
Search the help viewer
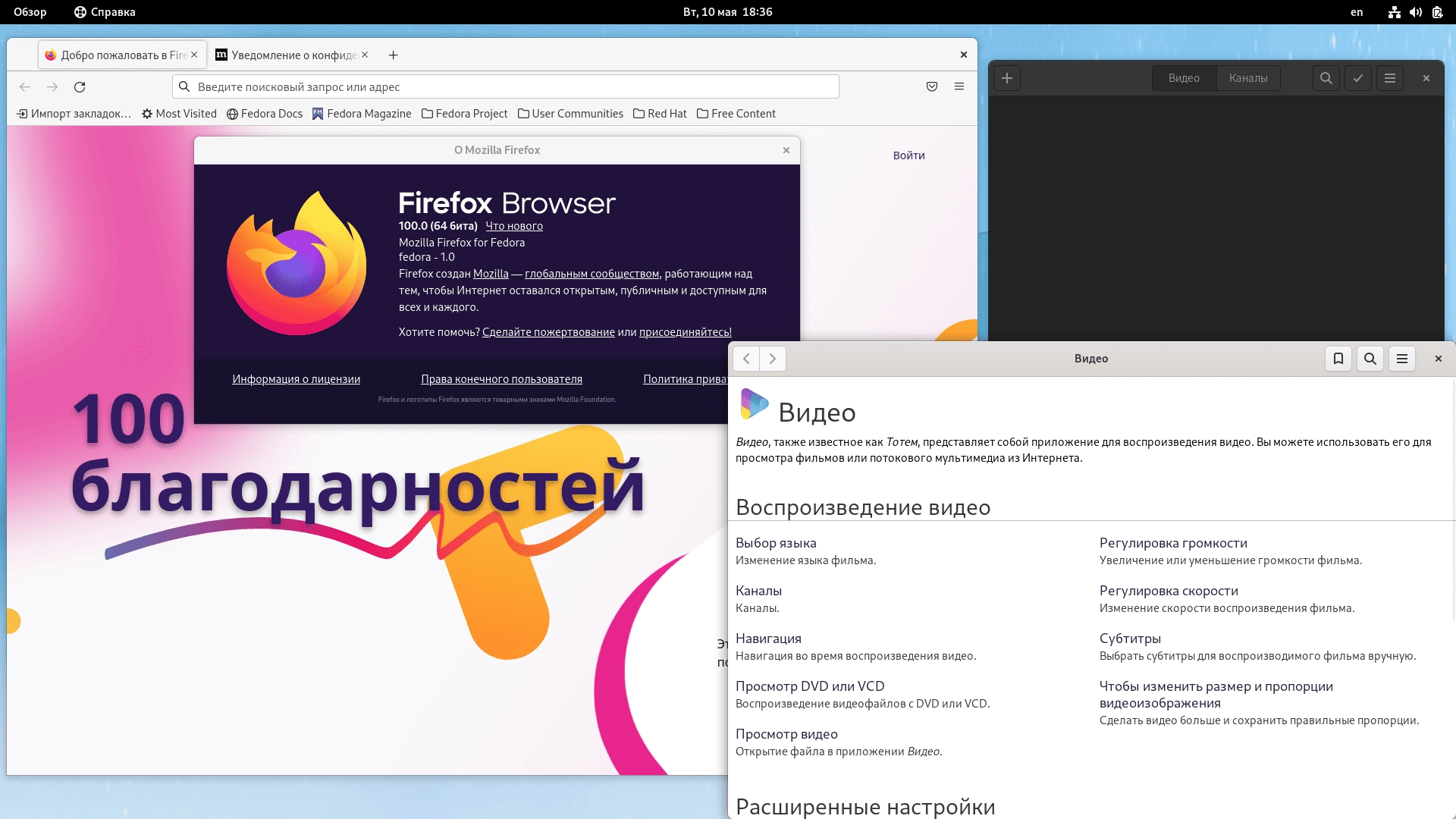pos(1370,359)
